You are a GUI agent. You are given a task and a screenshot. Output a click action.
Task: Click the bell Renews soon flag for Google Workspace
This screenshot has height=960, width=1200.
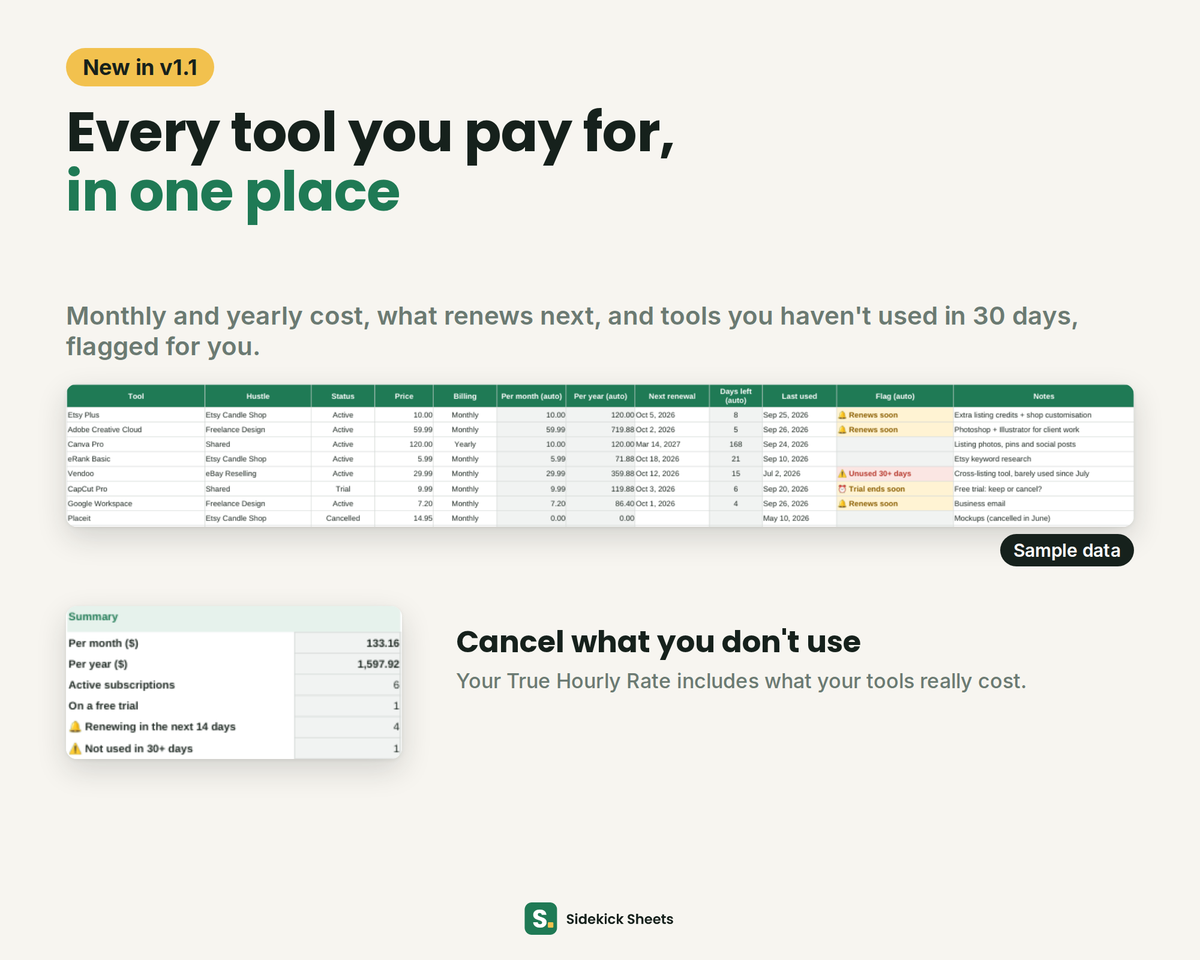point(894,504)
